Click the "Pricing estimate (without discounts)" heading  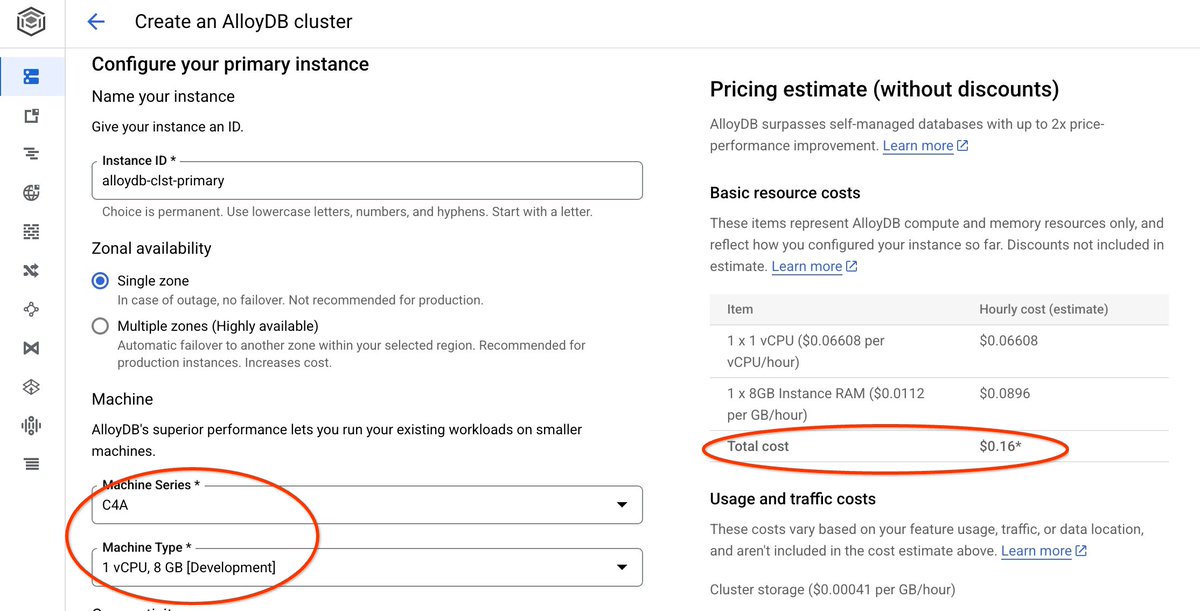point(884,89)
